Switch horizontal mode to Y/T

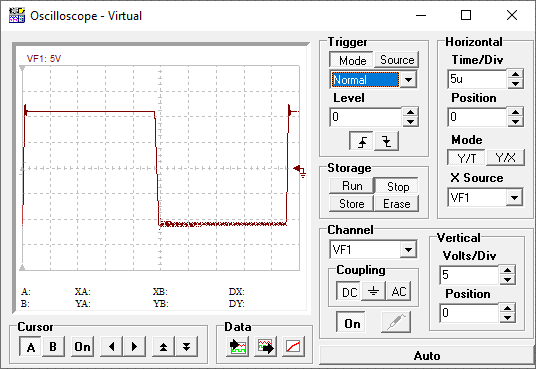(x=467, y=158)
